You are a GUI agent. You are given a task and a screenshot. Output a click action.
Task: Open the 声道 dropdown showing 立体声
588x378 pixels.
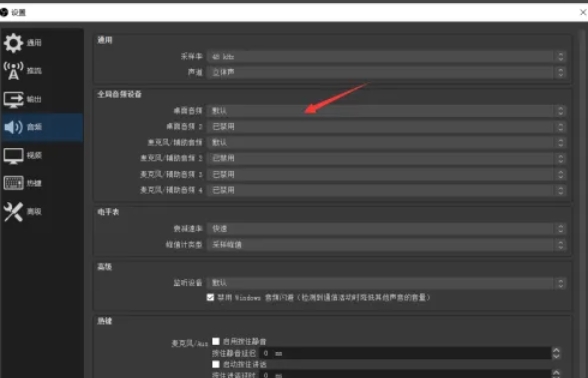pos(386,72)
